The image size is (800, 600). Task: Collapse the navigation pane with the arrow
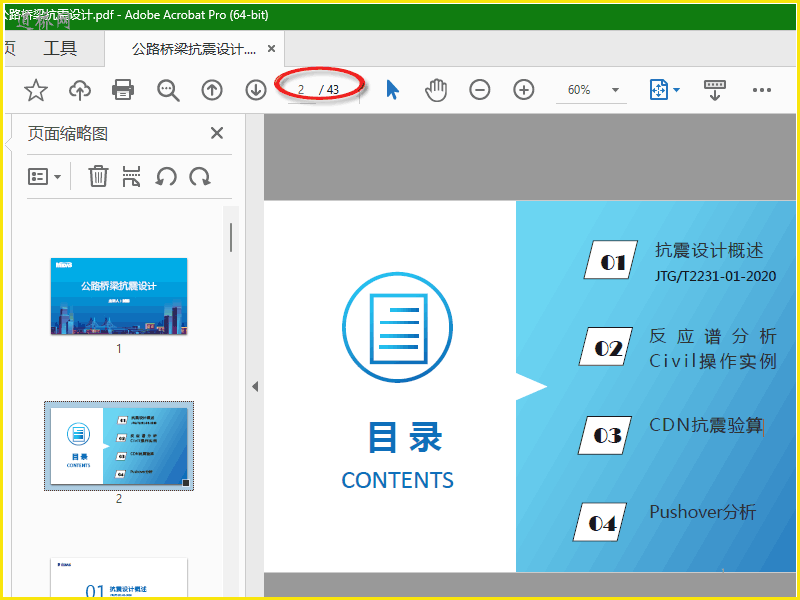coord(255,387)
